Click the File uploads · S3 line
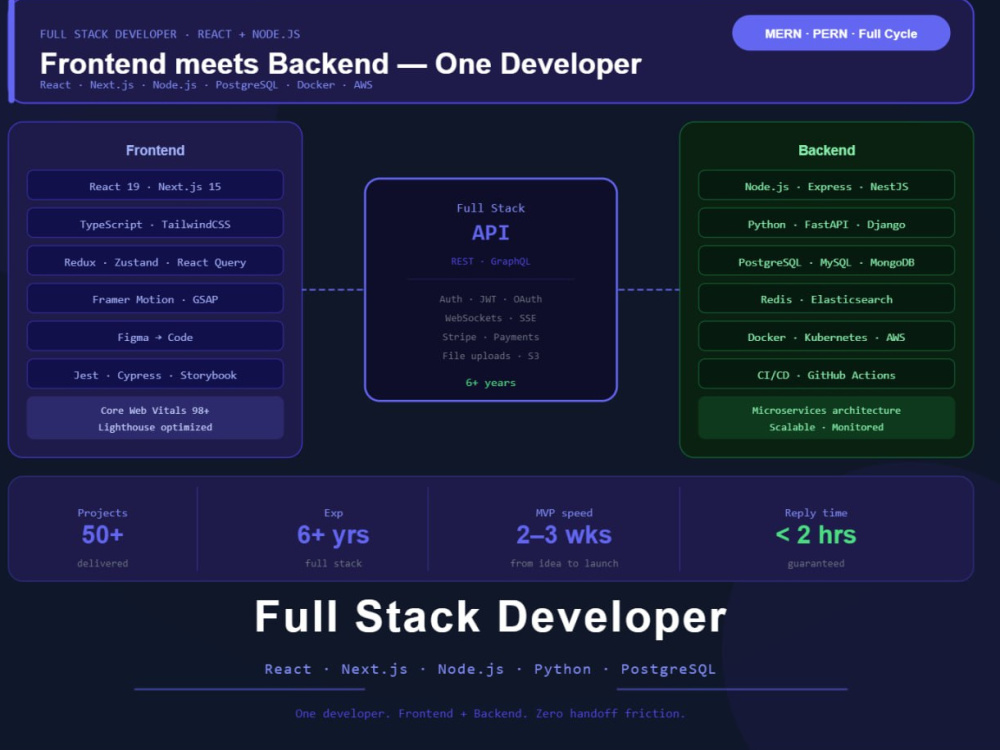 [490, 356]
